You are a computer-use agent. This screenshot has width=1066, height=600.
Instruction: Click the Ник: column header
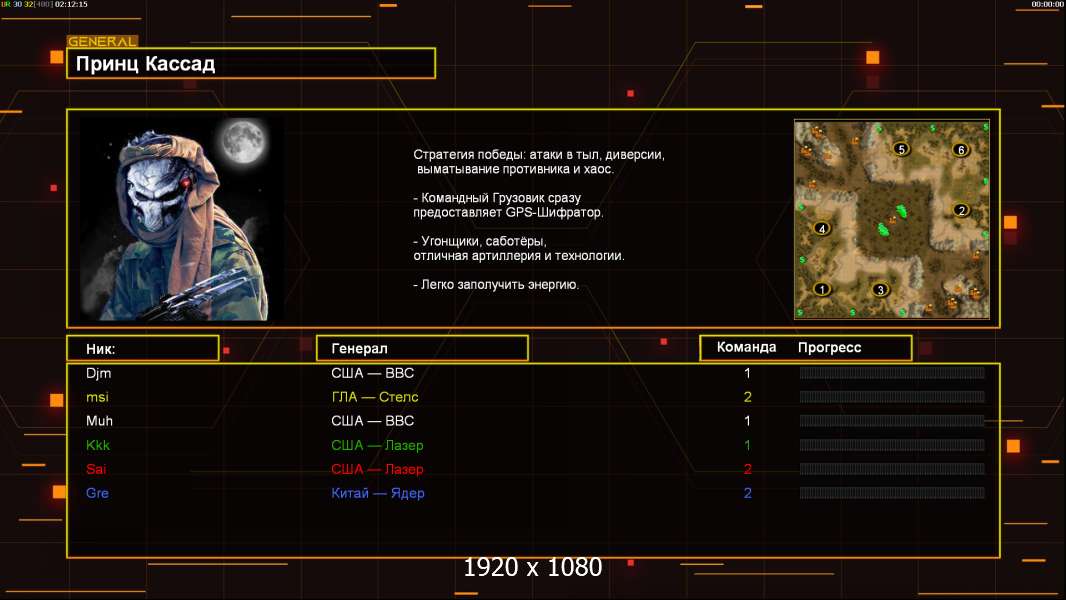(143, 349)
